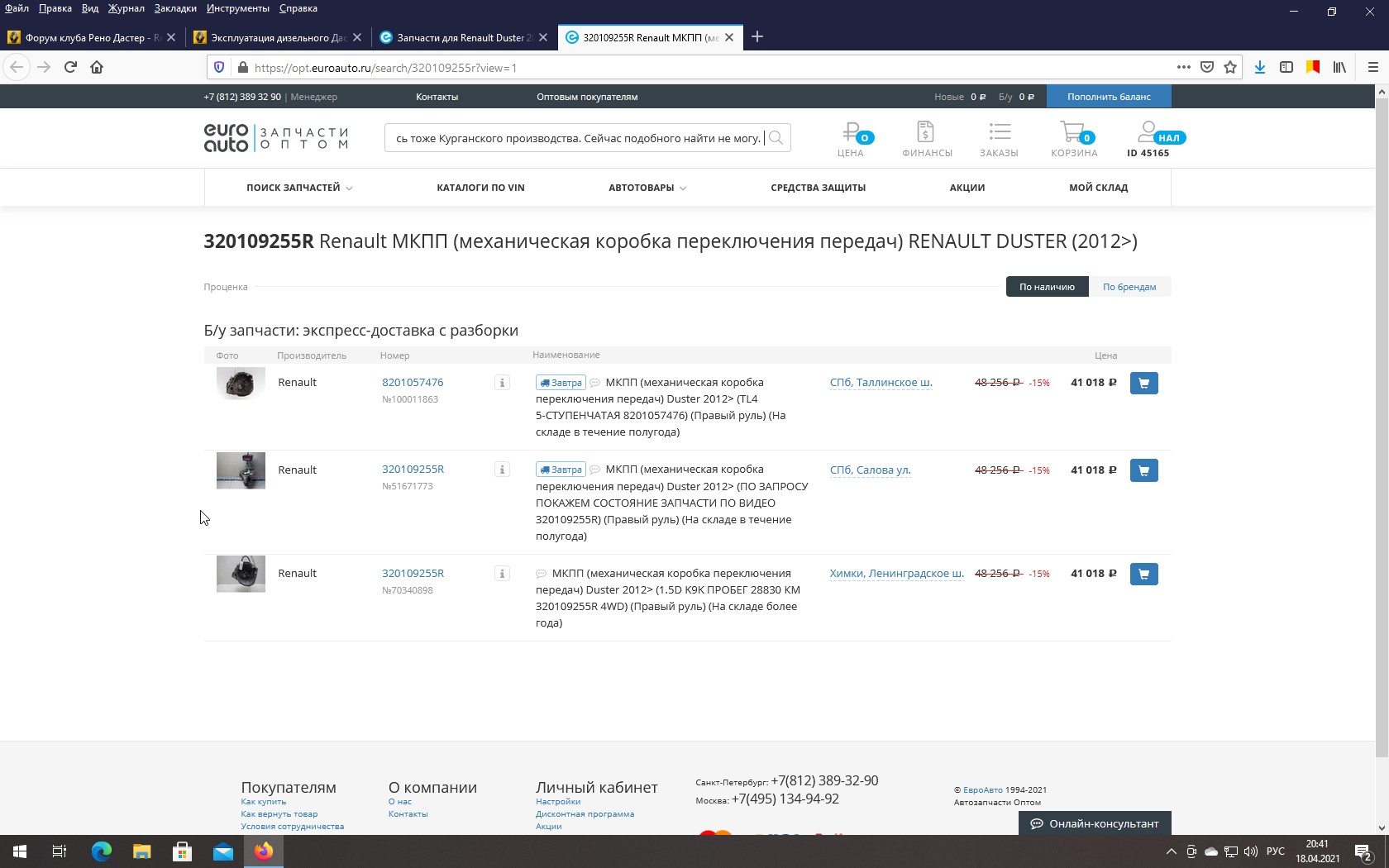1389x868 pixels.
Task: Open page actions three-dot menu
Action: (1184, 67)
